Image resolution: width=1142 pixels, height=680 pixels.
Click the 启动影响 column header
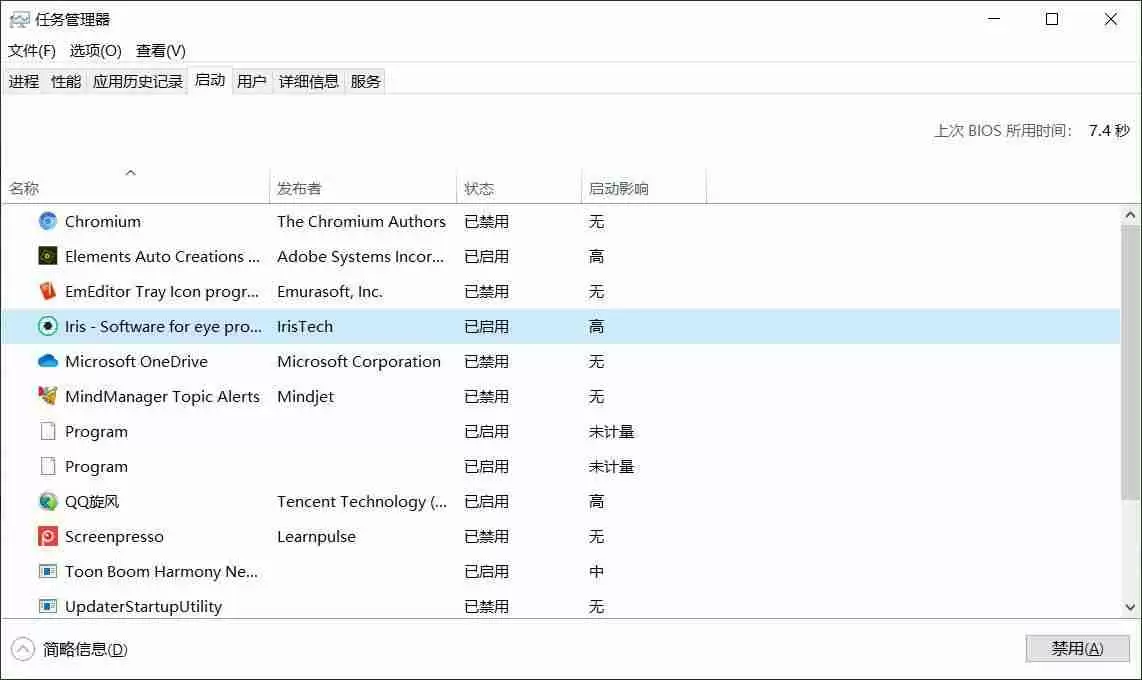point(618,187)
